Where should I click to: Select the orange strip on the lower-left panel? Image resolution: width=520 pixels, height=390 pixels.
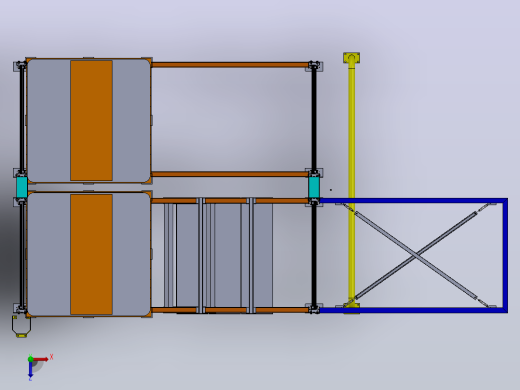(91, 254)
